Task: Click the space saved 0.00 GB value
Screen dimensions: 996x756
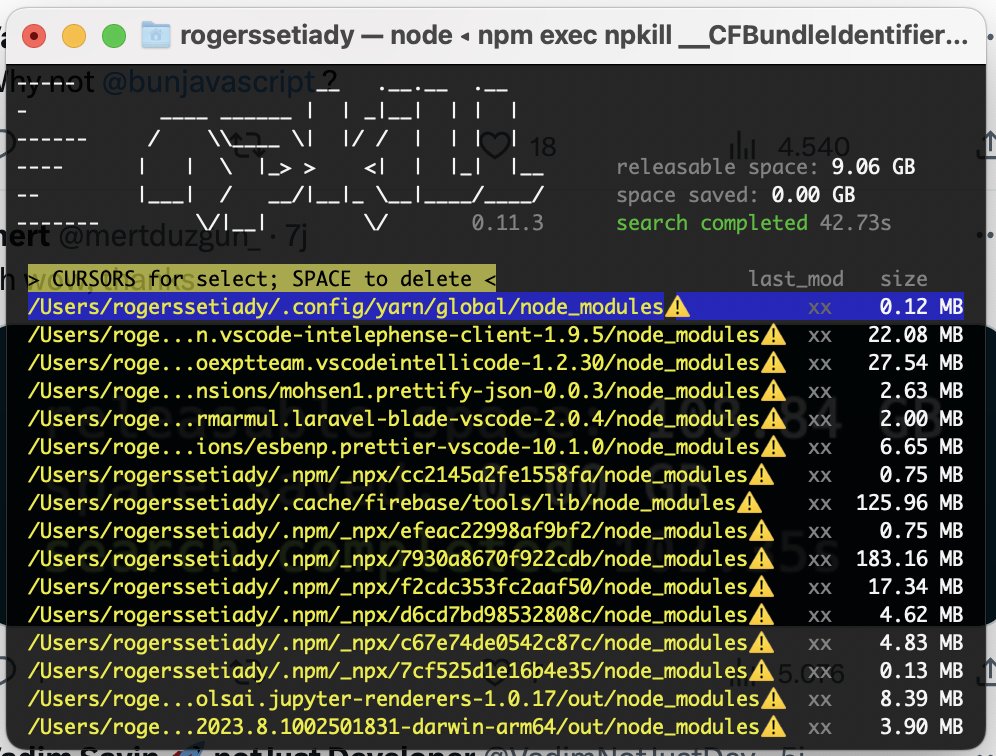Action: point(814,194)
